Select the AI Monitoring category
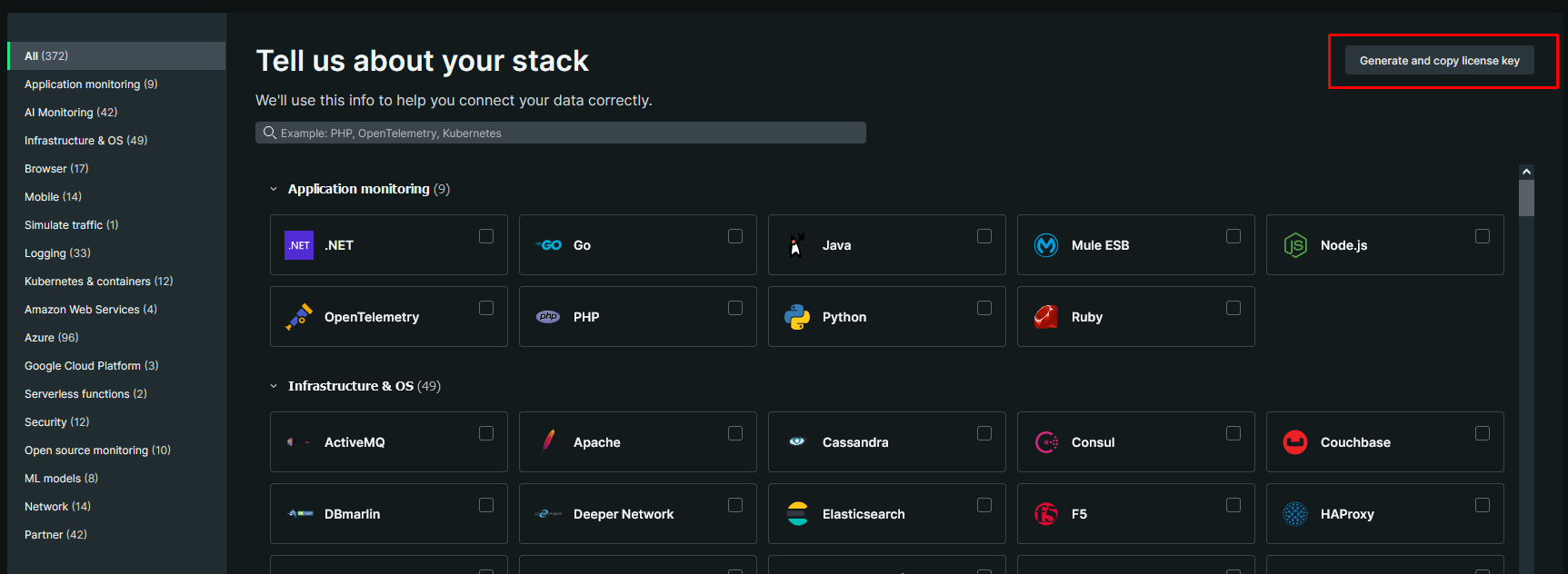Image resolution: width=1568 pixels, height=574 pixels. [71, 113]
